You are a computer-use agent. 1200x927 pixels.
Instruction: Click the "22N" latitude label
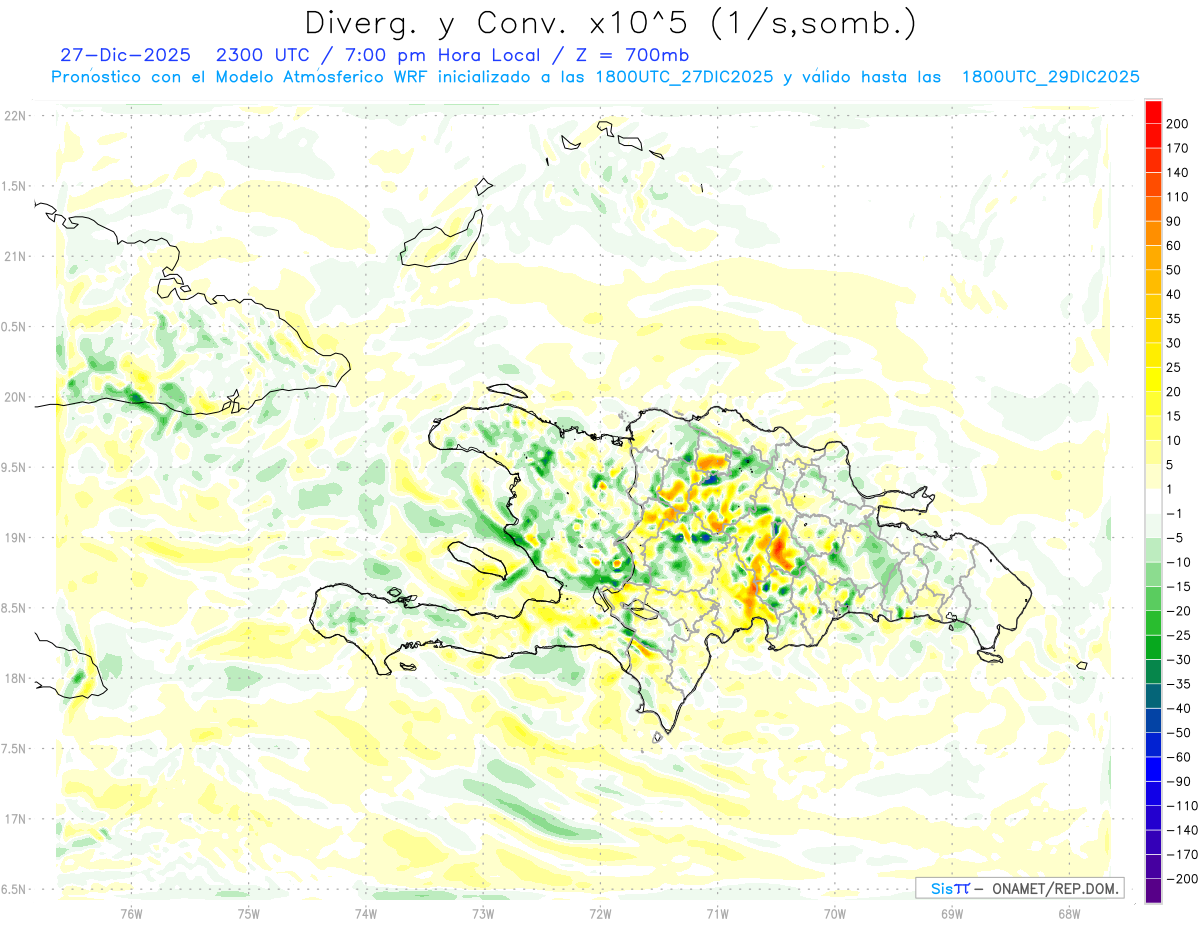pyautogui.click(x=14, y=116)
